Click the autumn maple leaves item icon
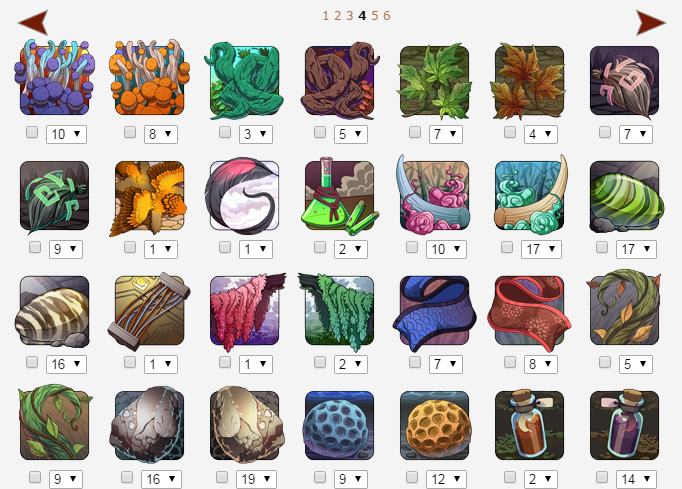This screenshot has width=682, height=489. click(529, 81)
